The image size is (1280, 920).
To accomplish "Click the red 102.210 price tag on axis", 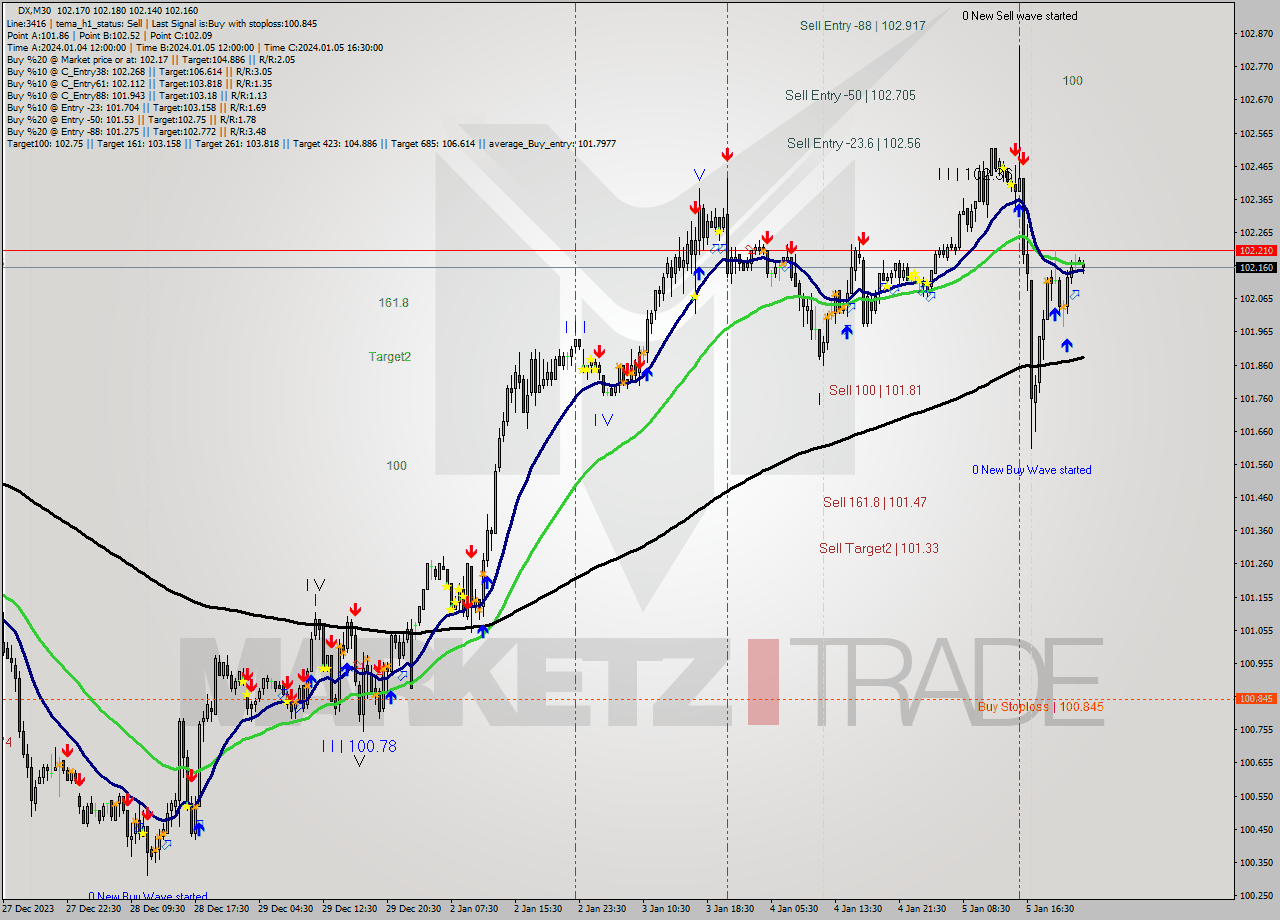I will 1256,250.
